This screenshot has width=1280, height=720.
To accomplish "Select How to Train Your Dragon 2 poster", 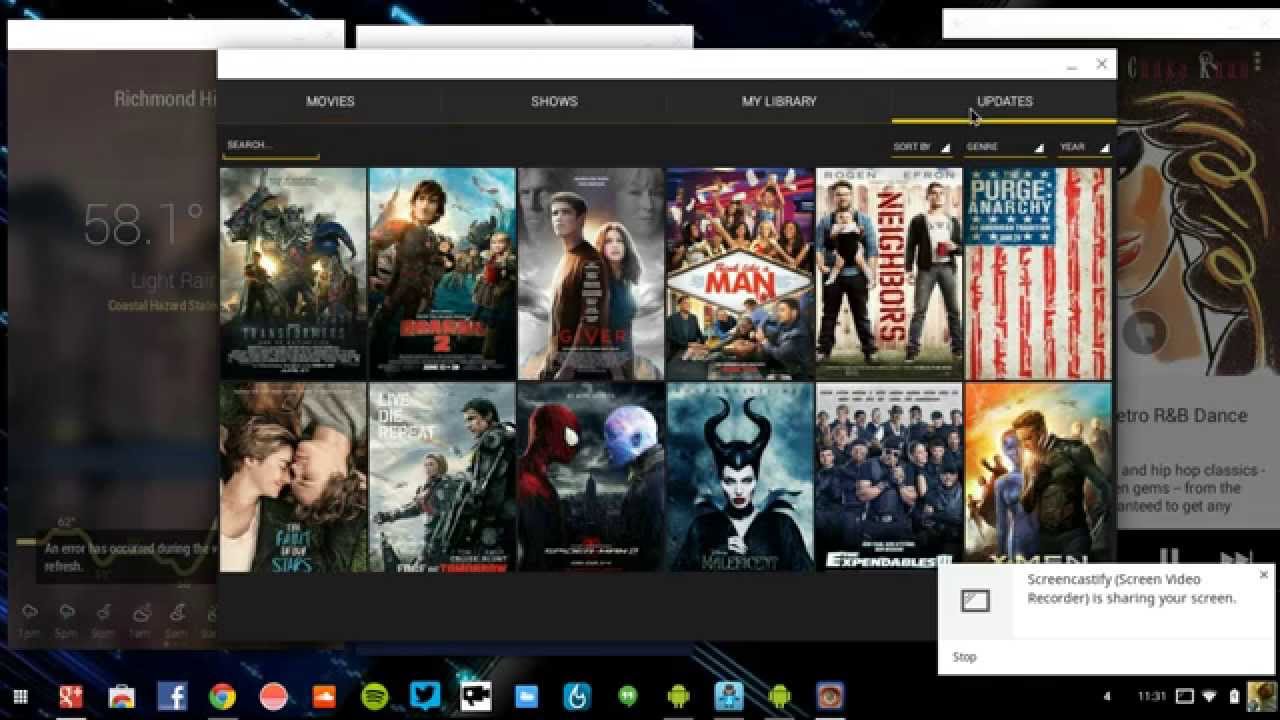I will coord(442,273).
